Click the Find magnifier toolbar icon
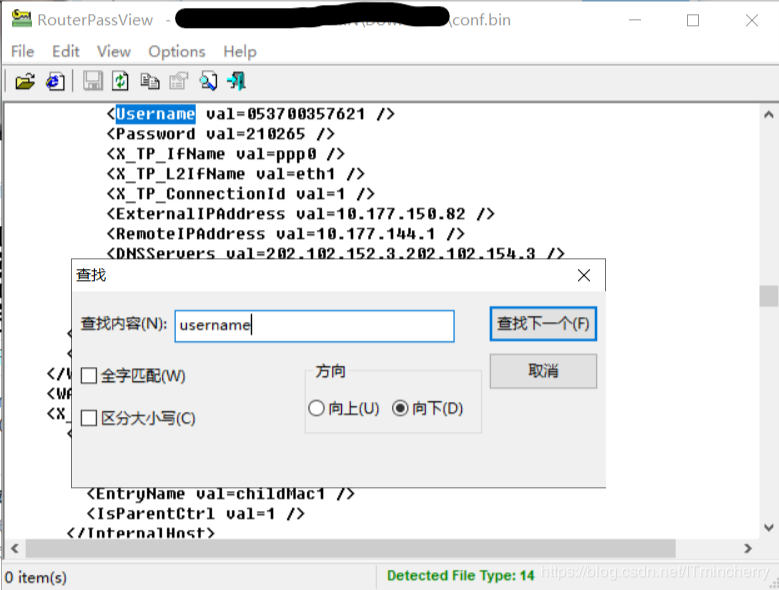The height and width of the screenshot is (590, 779). [208, 81]
